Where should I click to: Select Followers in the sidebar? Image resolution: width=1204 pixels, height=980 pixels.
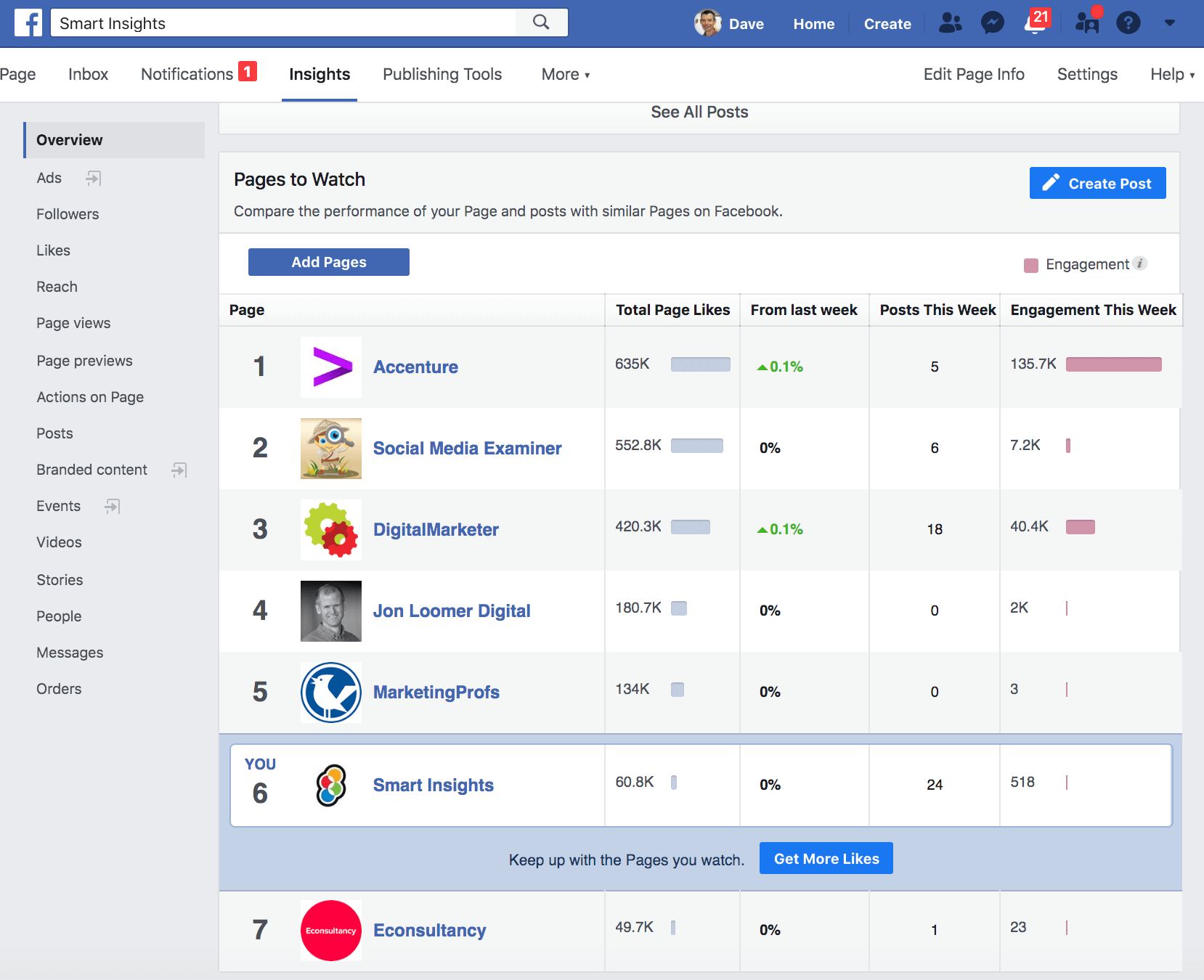(68, 214)
